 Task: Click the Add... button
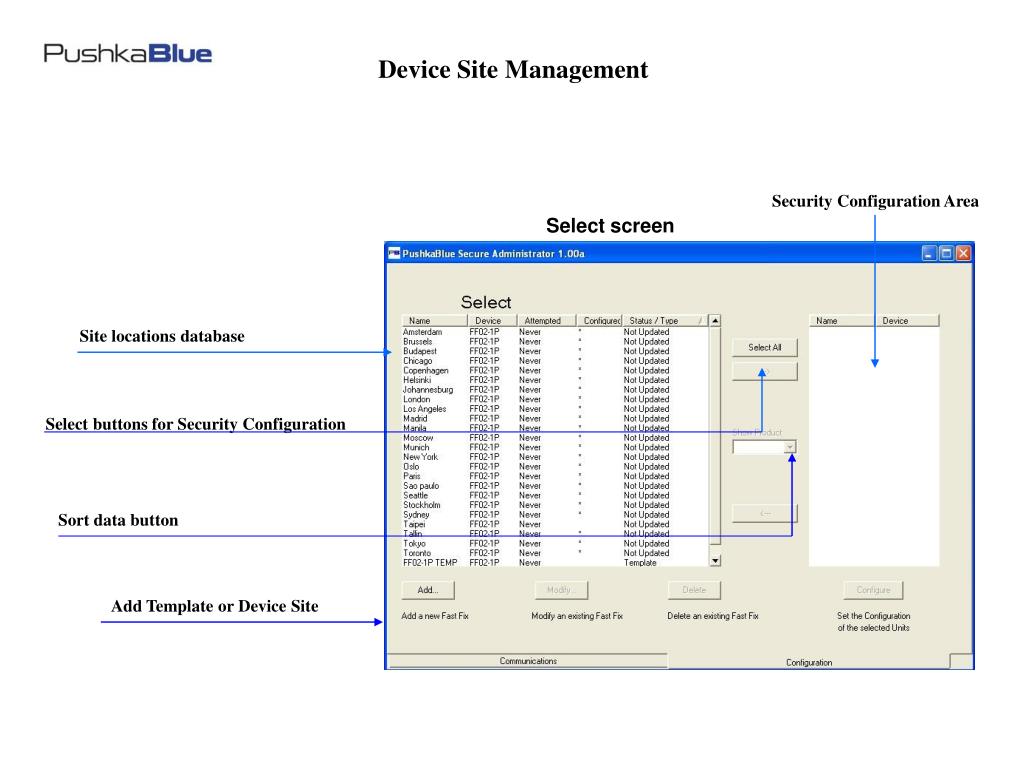point(428,590)
